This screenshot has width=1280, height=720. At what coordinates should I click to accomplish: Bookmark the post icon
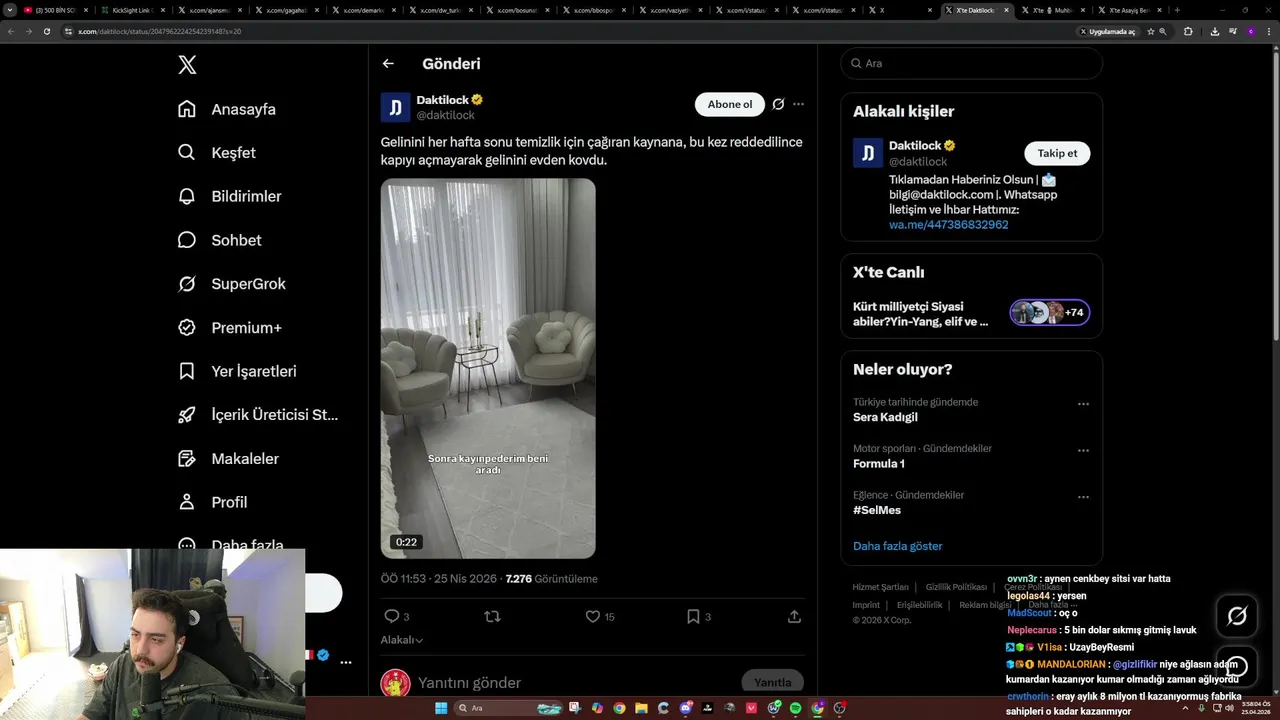(x=693, y=617)
